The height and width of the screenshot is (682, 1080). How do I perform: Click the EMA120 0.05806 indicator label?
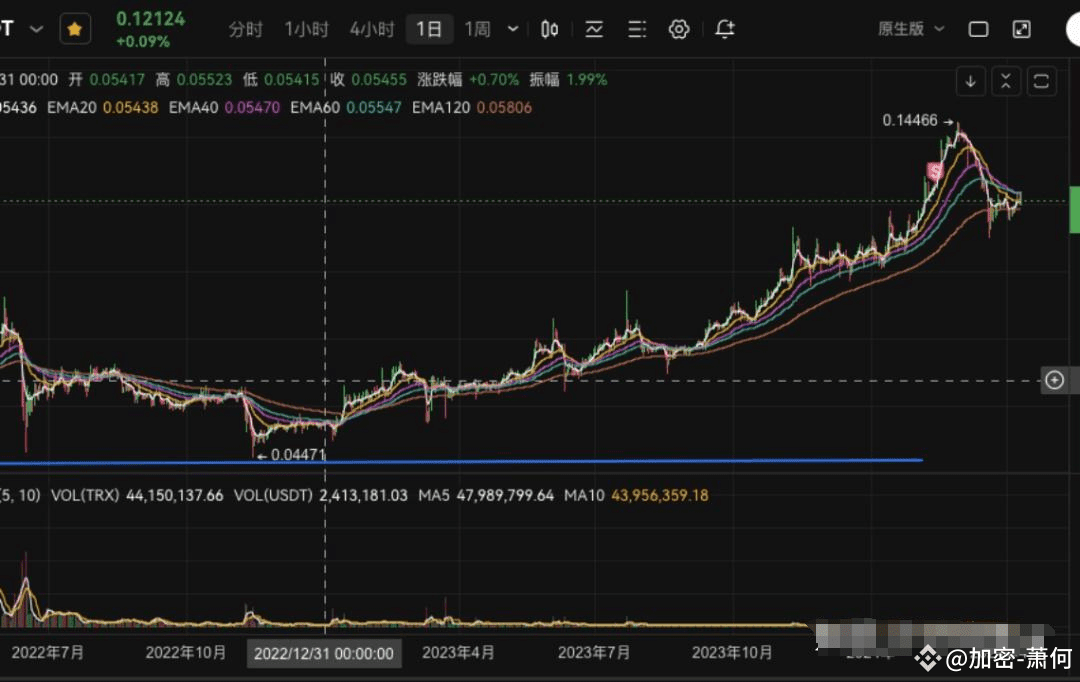pos(472,107)
